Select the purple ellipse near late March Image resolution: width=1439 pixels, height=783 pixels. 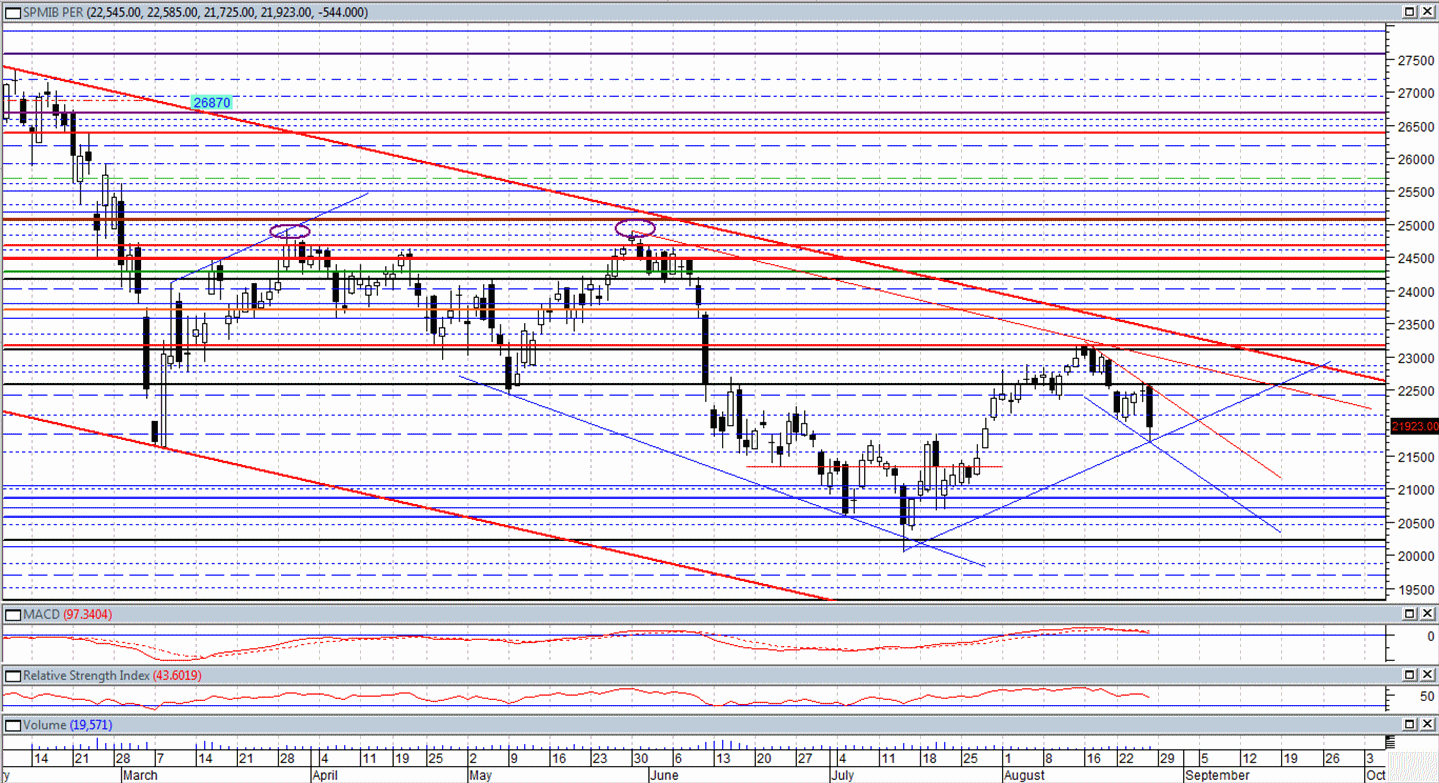coord(290,232)
